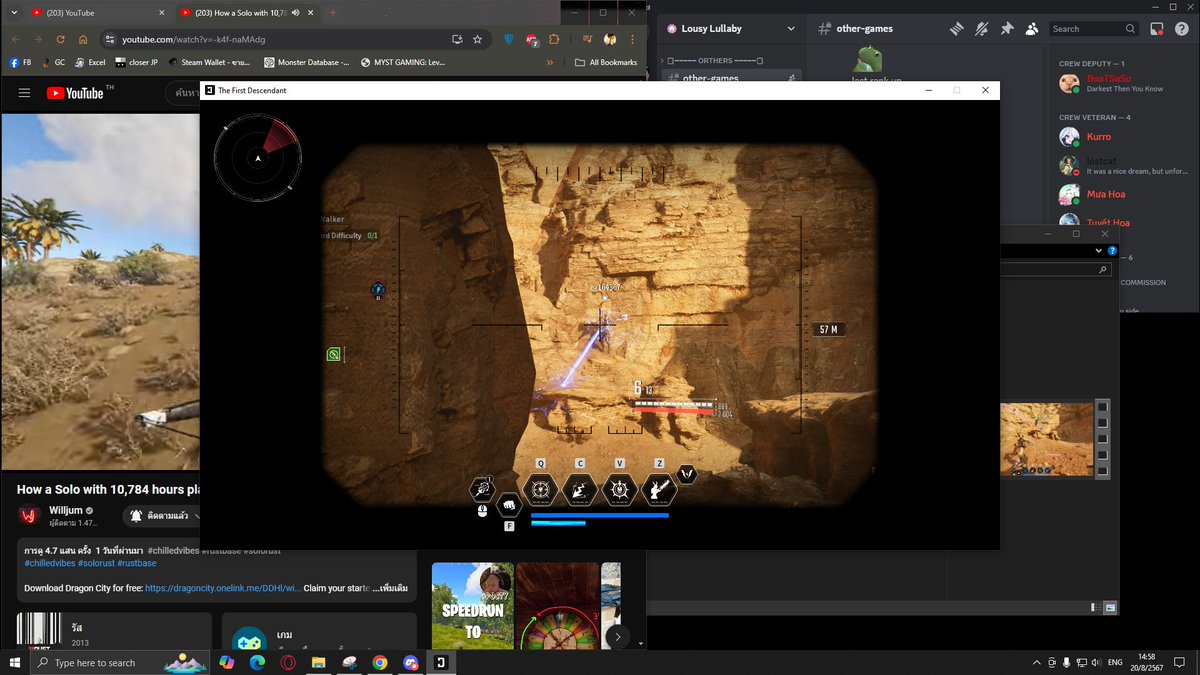
Task: Show hidden bookmarks overflow chevron
Action: coord(549,62)
